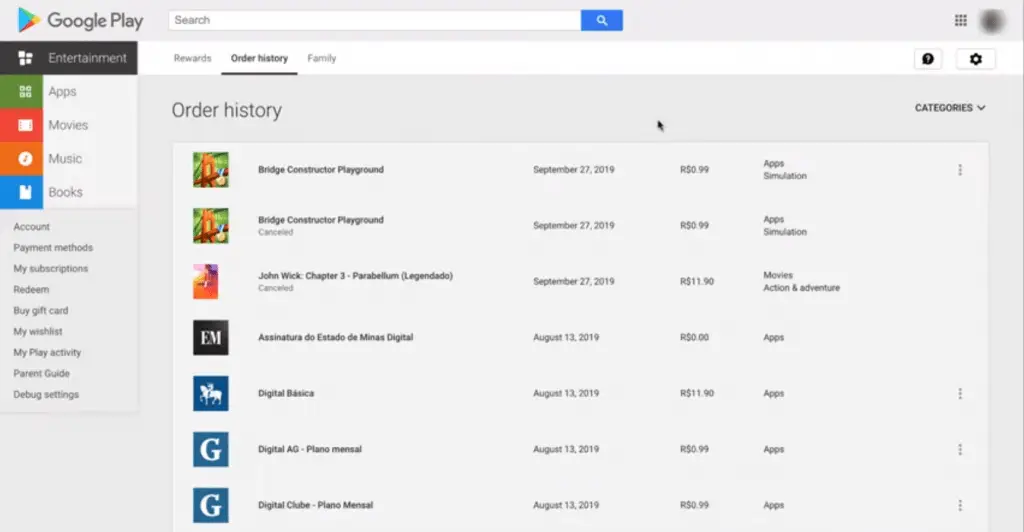
Task: Open the Music section label
Action: click(65, 159)
